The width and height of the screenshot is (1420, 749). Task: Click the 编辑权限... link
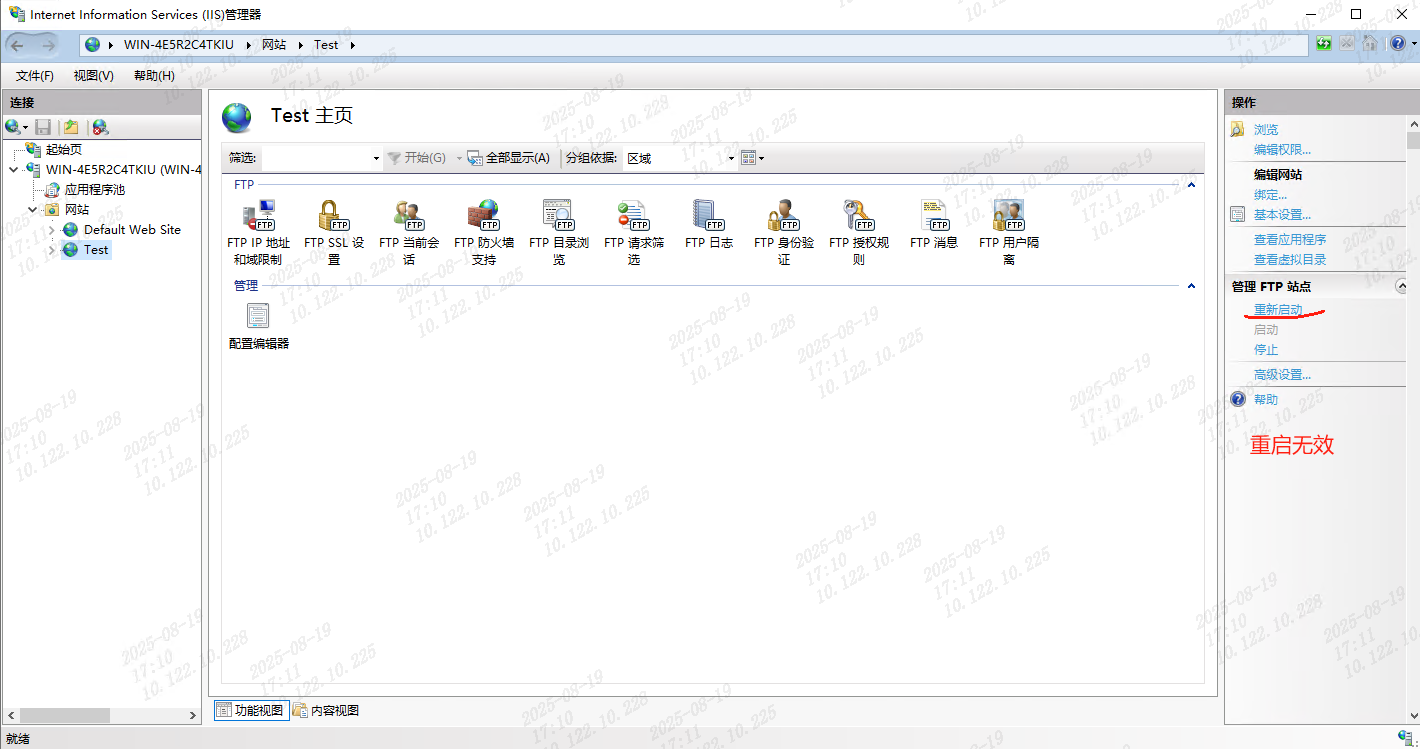1282,150
